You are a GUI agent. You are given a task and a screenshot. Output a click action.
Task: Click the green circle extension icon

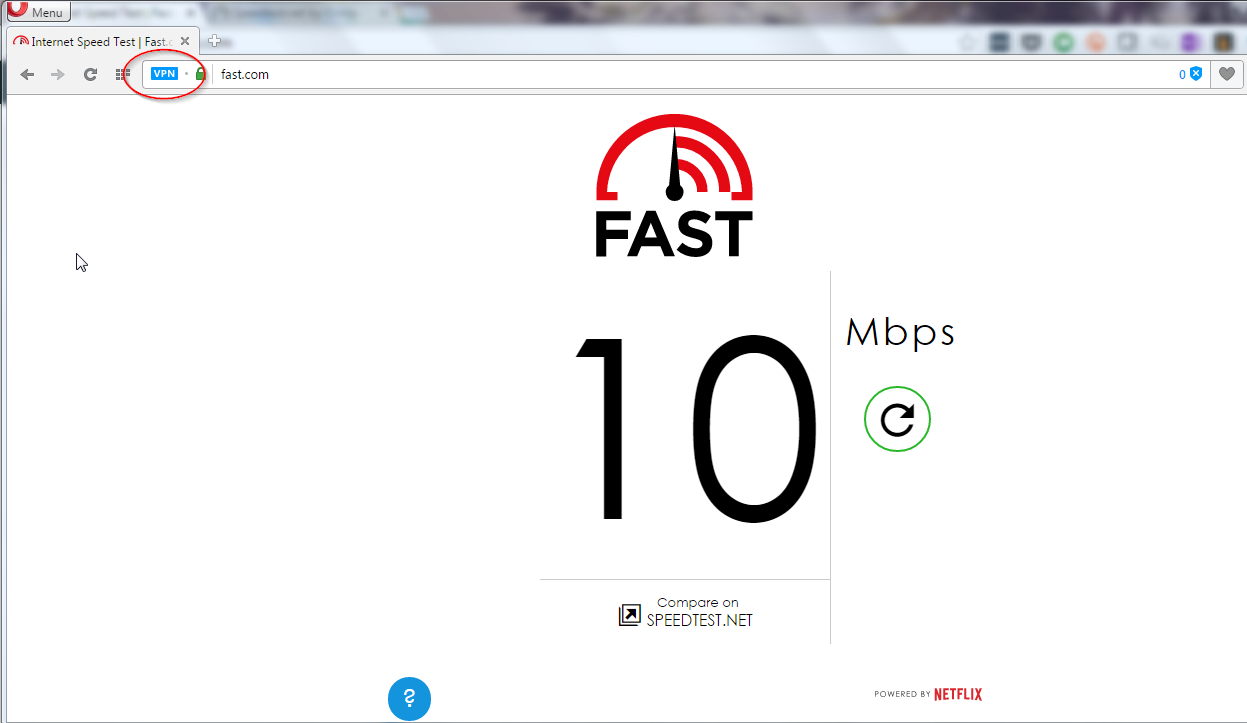pyautogui.click(x=1062, y=43)
